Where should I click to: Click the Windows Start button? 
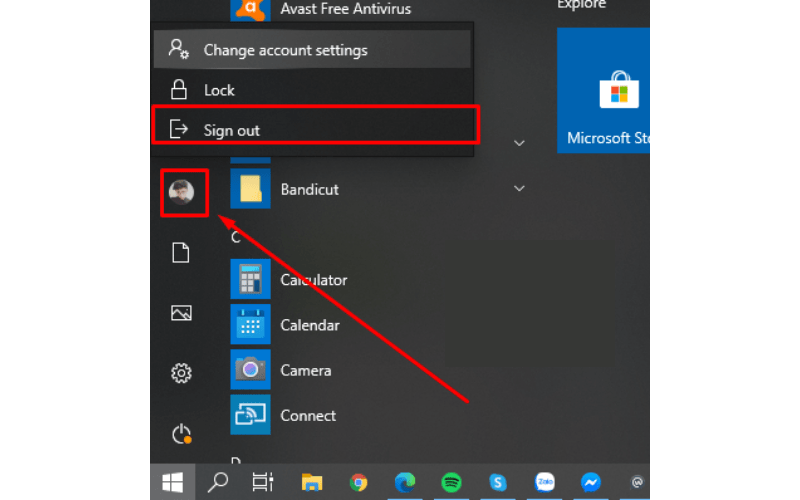point(172,482)
